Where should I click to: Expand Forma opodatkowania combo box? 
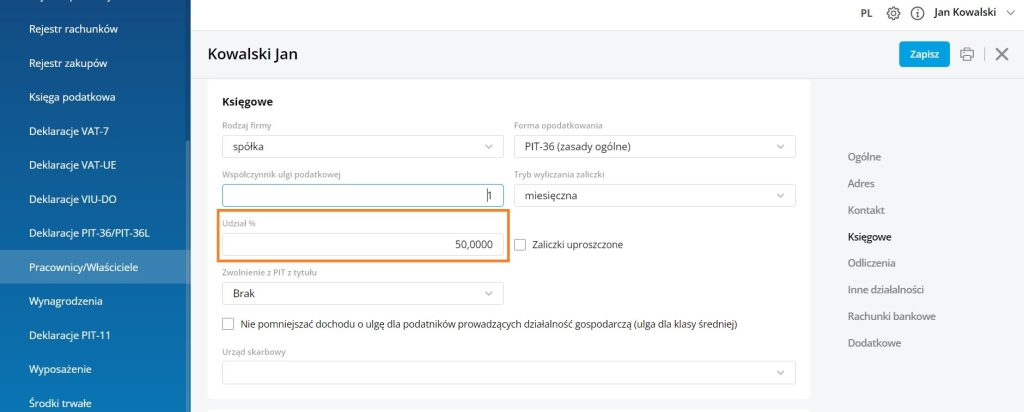coord(654,146)
